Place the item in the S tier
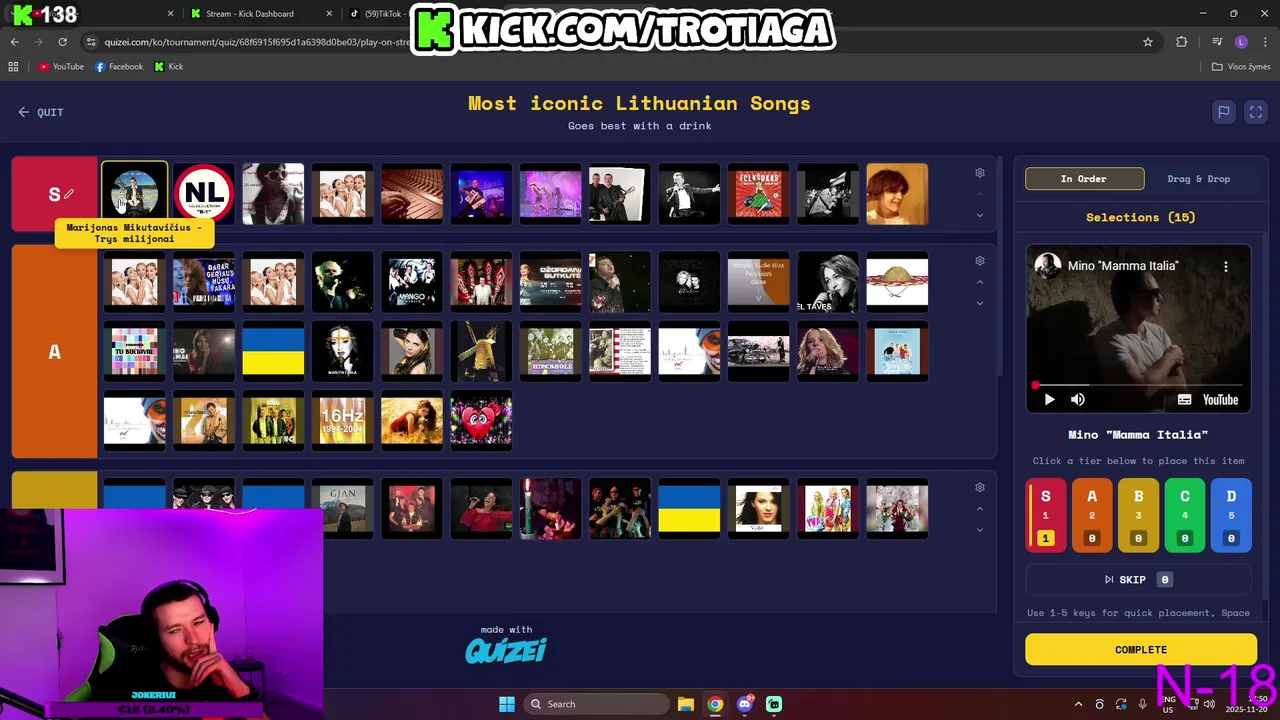1280x720 pixels. [1046, 515]
